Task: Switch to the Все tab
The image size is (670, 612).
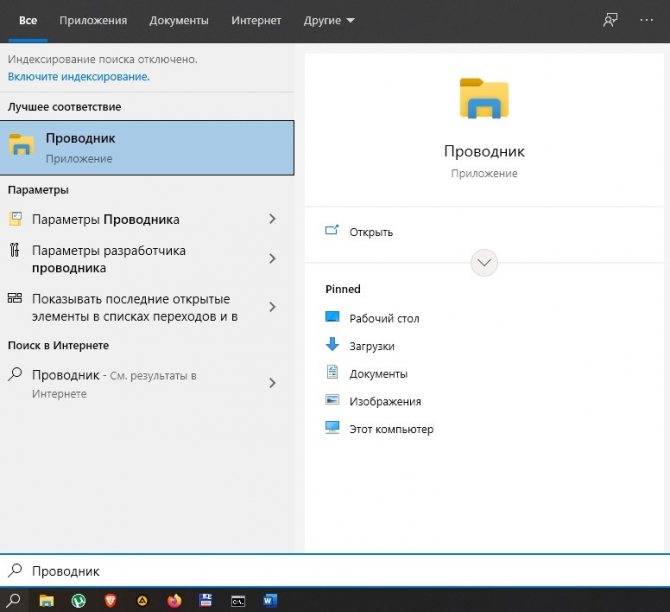Action: [x=28, y=21]
